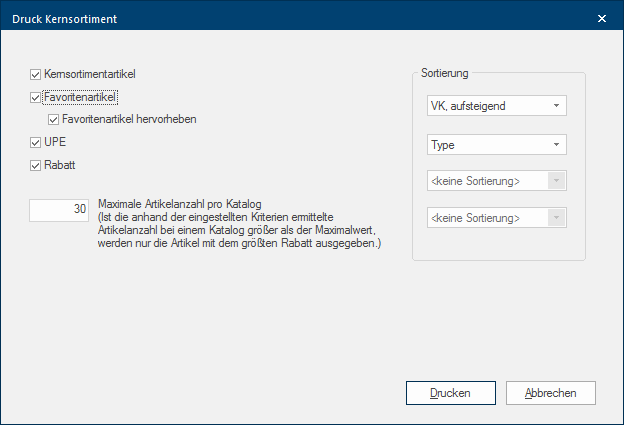Click the 'Sortierung' group heading
Image resolution: width=624 pixels, height=425 pixels.
[x=445, y=72]
